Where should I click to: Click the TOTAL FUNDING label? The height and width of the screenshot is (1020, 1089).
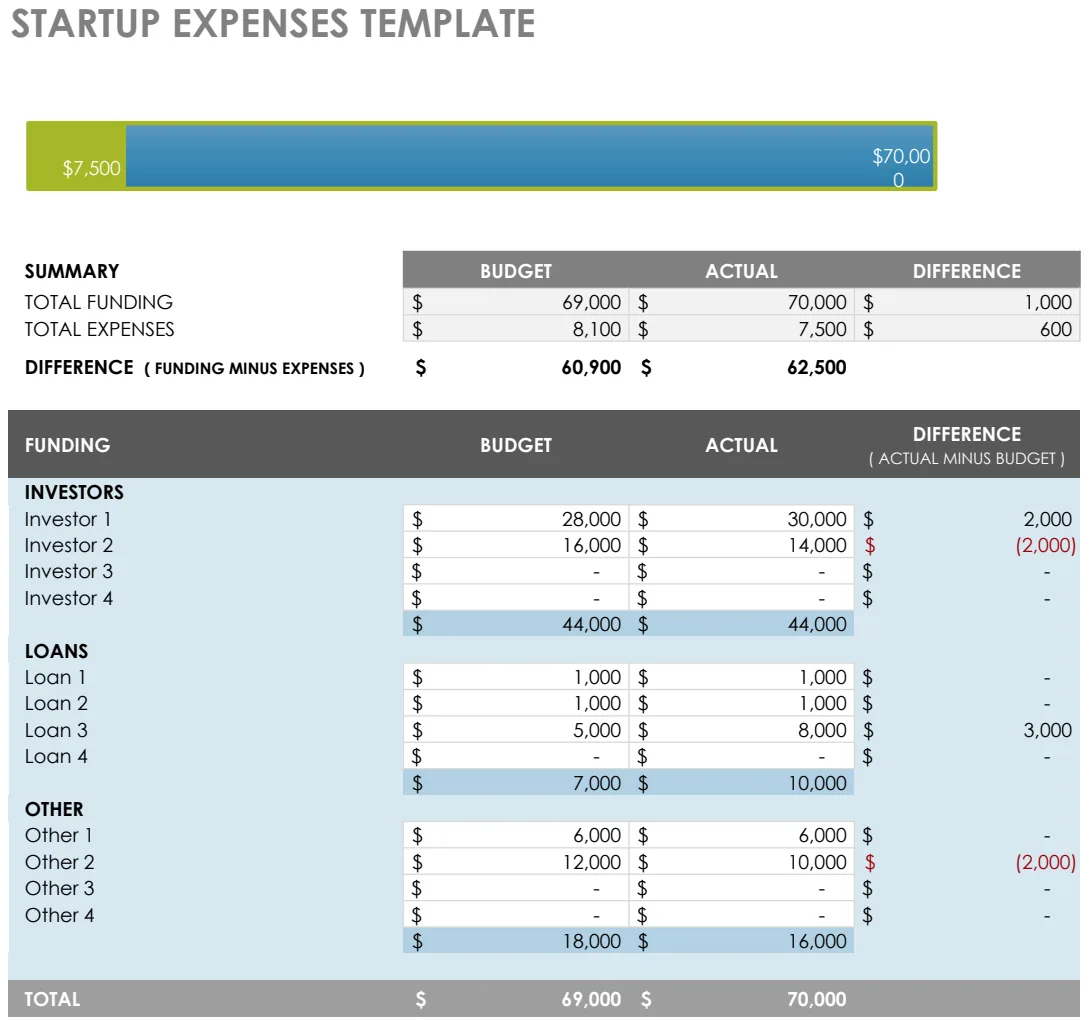pos(99,302)
